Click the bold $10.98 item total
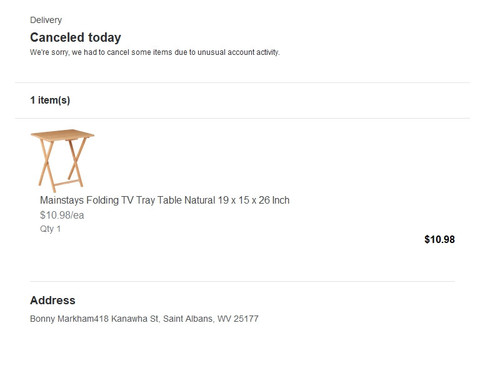Viewport: 500px width, 366px height. pos(439,239)
